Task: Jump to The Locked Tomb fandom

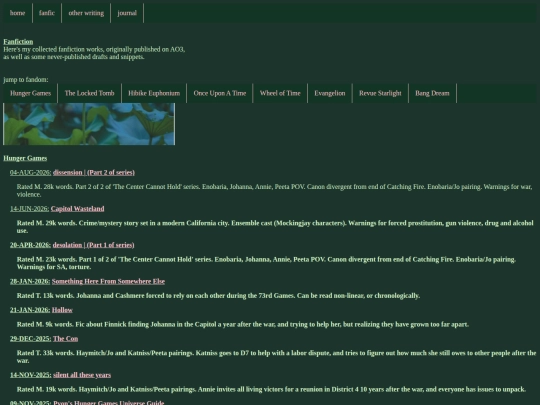Action: click(x=90, y=93)
